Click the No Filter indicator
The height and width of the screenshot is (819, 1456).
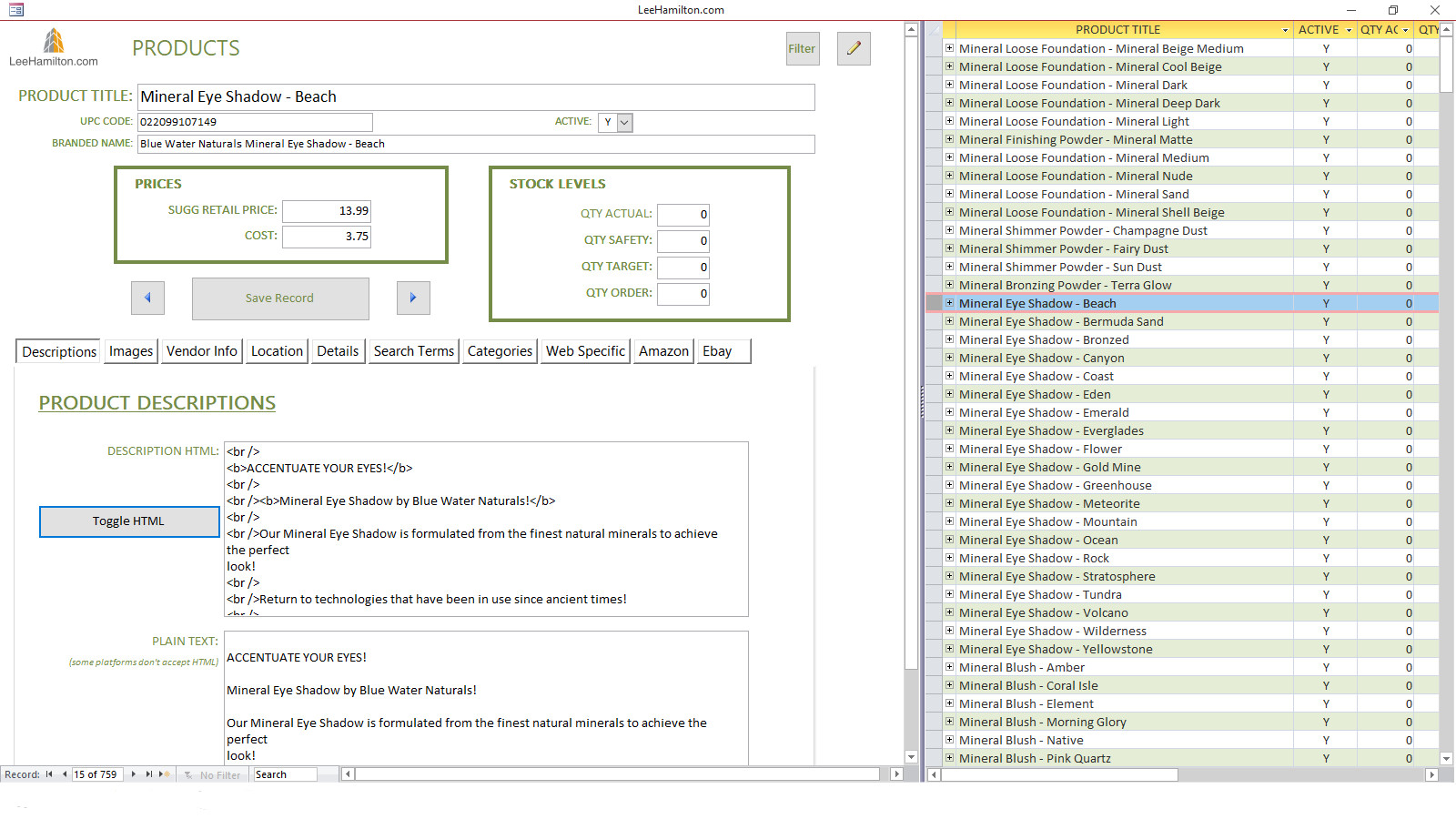pyautogui.click(x=213, y=775)
